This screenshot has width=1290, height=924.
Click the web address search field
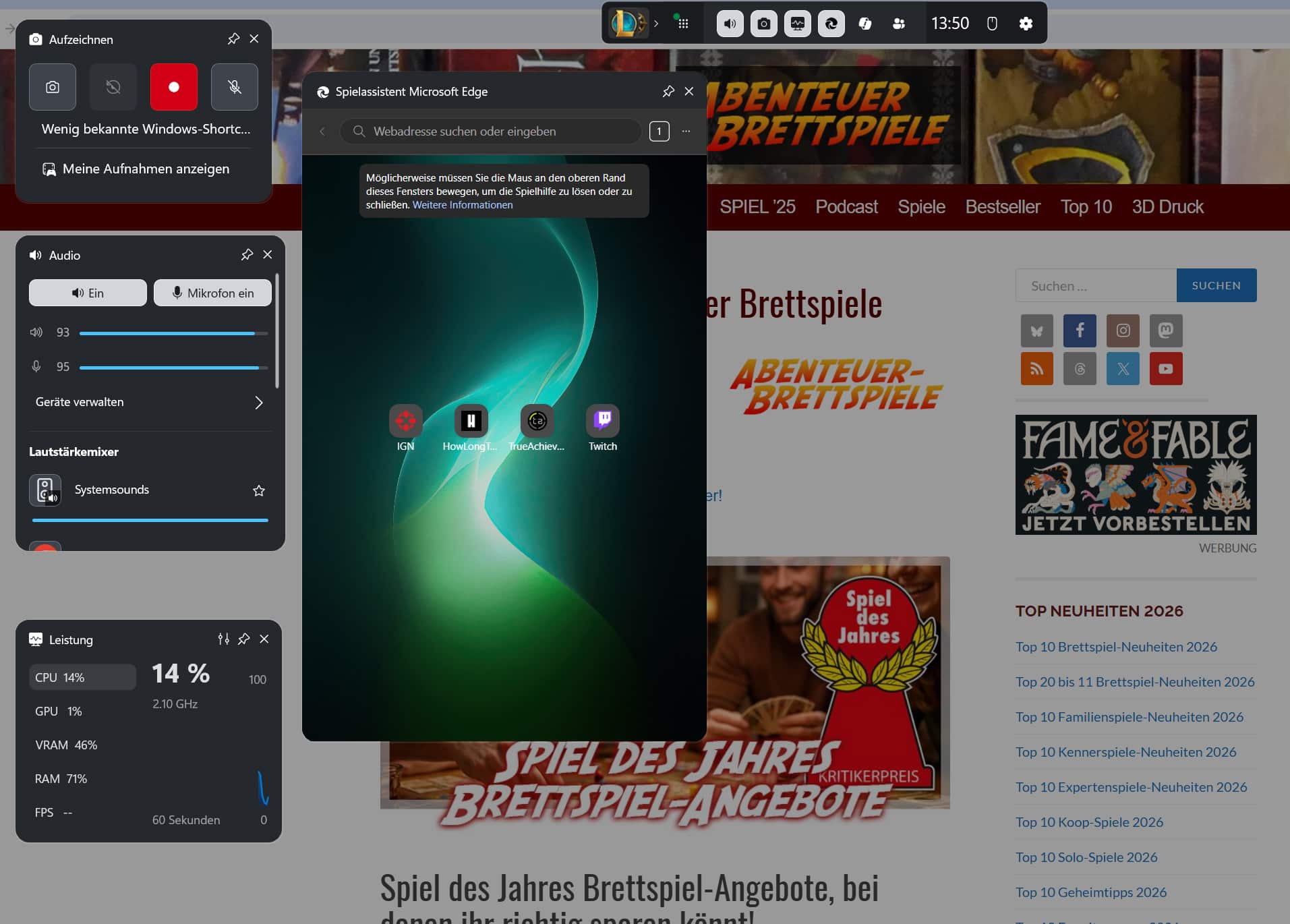click(x=491, y=132)
